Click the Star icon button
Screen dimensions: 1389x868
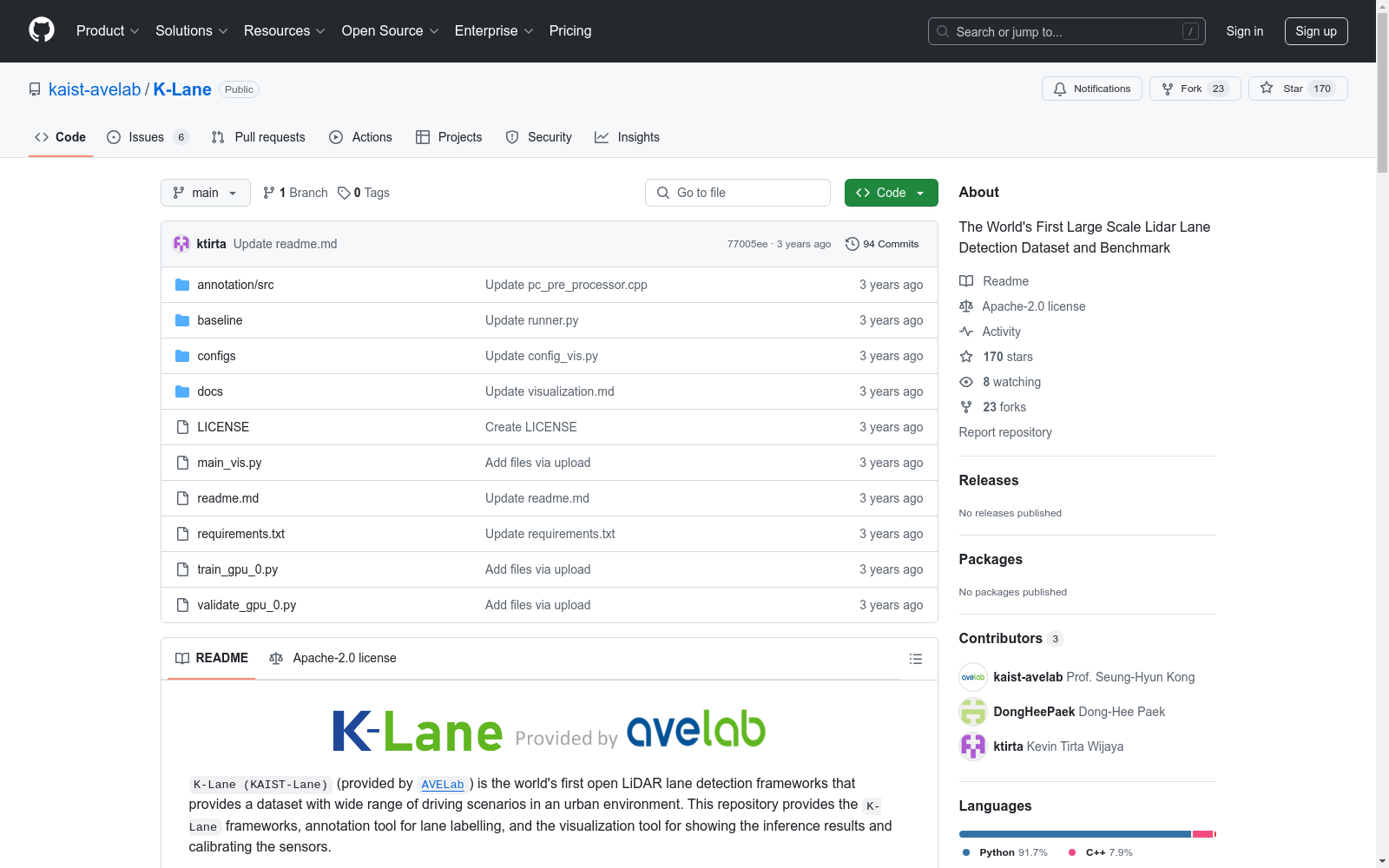pyautogui.click(x=1267, y=88)
